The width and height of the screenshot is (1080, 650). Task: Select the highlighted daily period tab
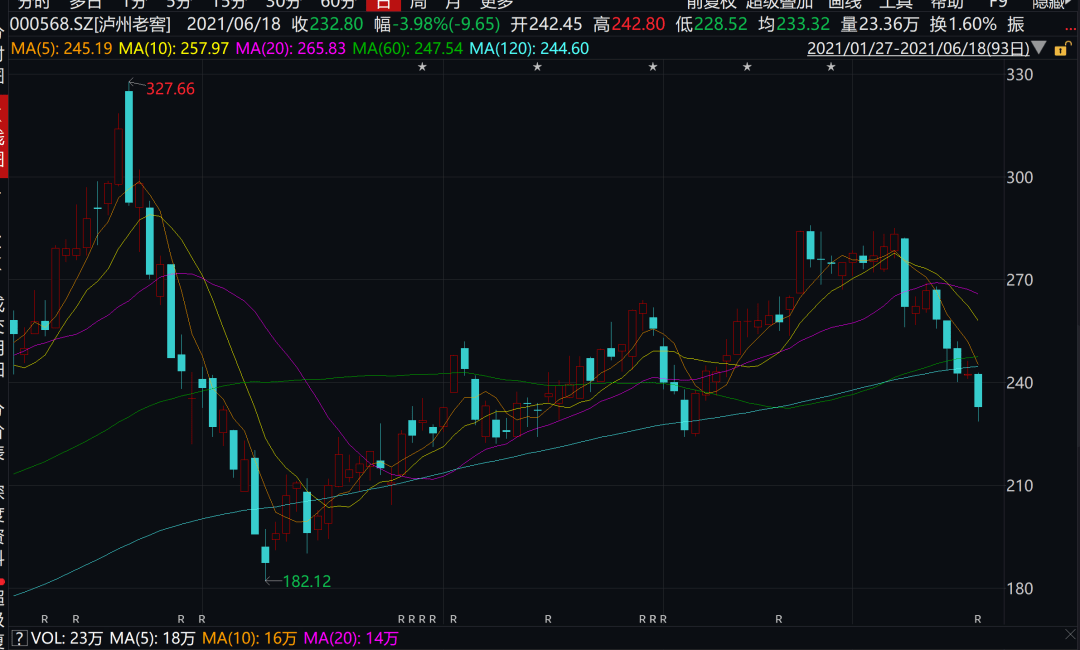point(382,4)
